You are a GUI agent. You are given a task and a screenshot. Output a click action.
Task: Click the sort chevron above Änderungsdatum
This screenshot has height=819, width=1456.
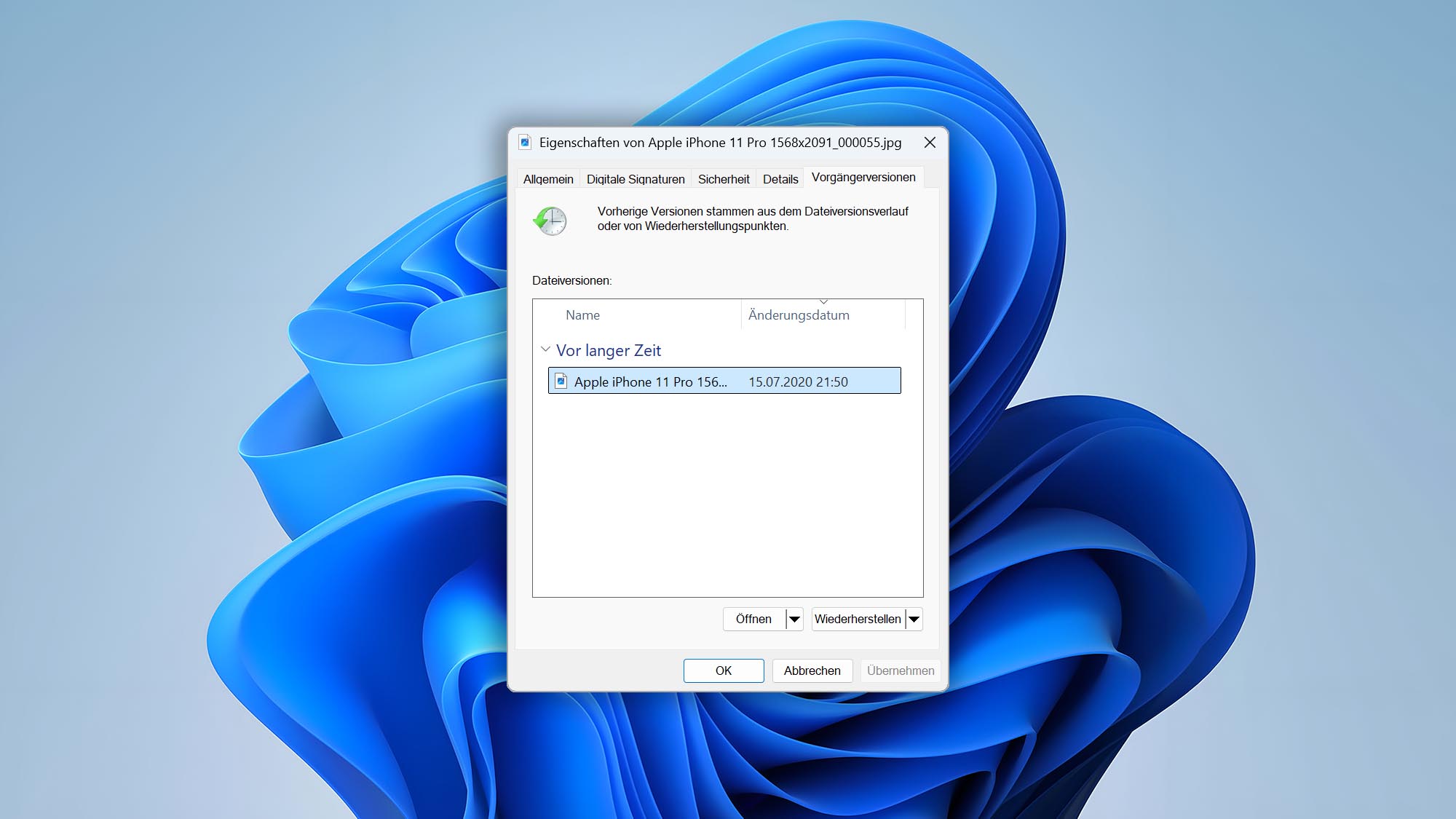(x=823, y=301)
